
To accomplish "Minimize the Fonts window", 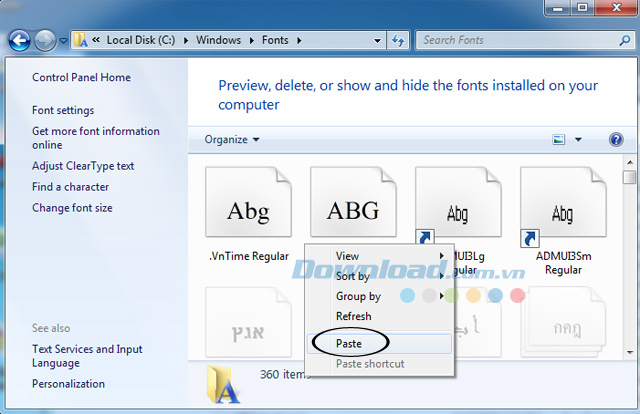I will [x=557, y=8].
